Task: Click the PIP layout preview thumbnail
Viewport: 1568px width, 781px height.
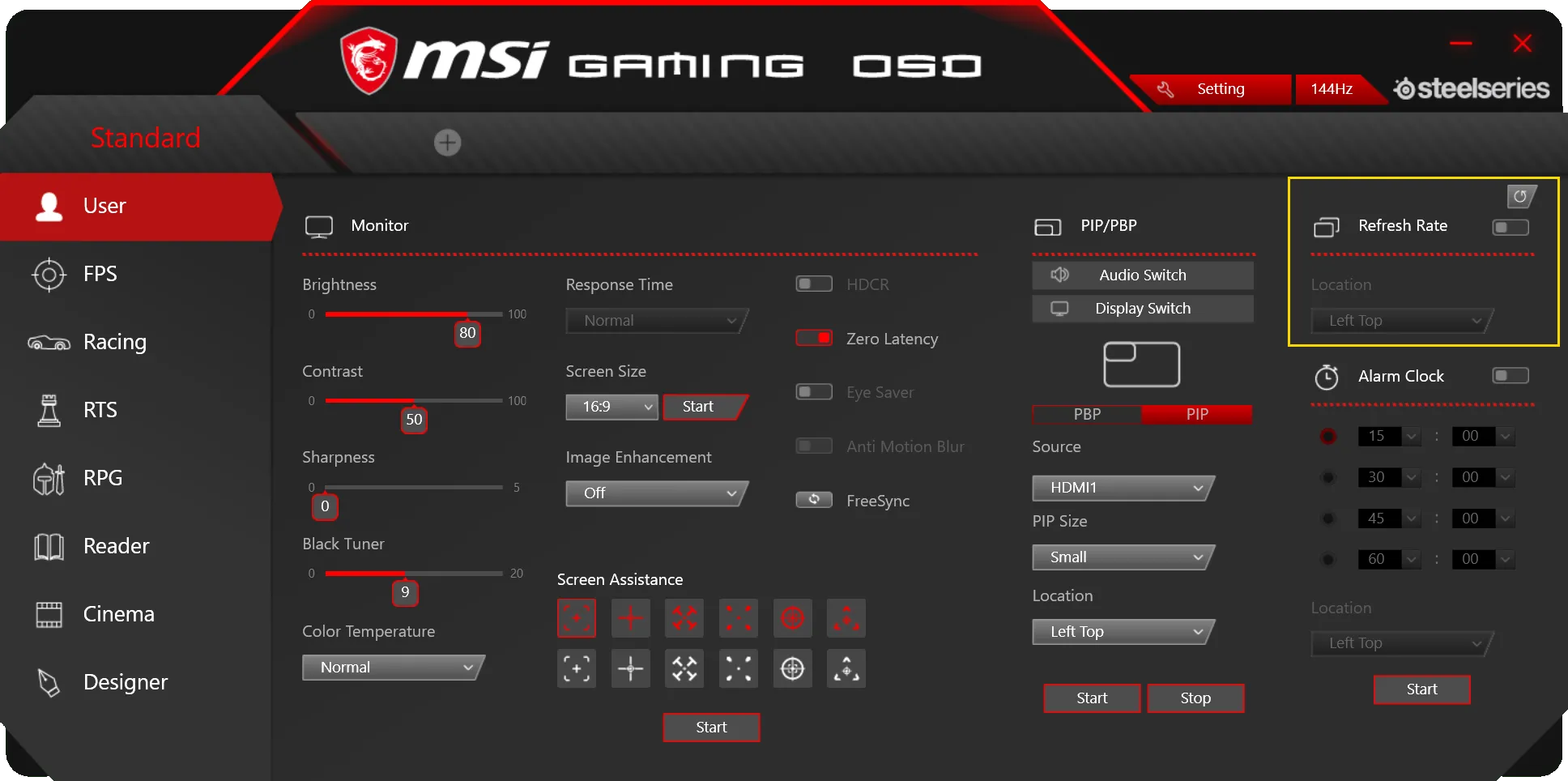Action: 1142,364
